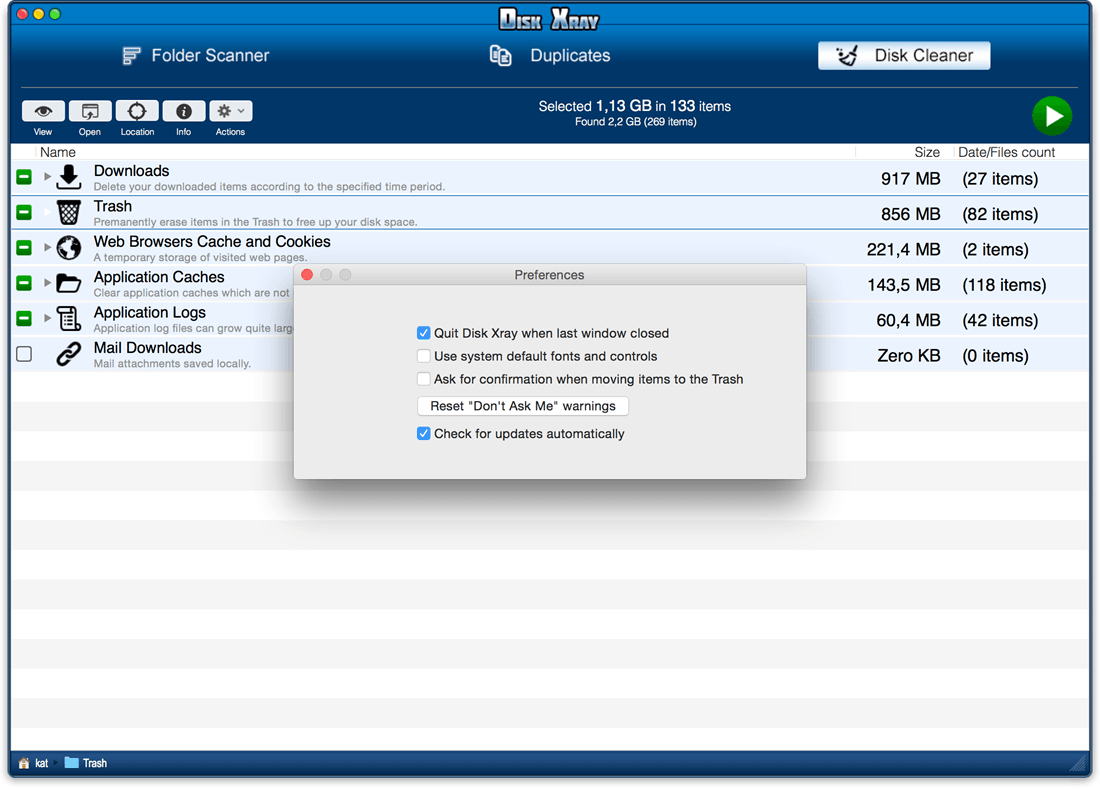
Task: Click the Disk Cleaner broom icon
Action: pos(847,55)
